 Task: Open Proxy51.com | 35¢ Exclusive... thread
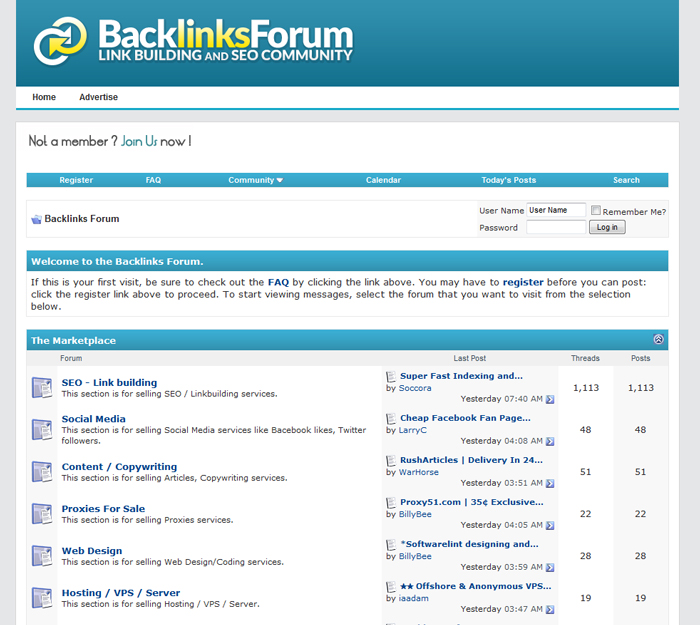(472, 502)
